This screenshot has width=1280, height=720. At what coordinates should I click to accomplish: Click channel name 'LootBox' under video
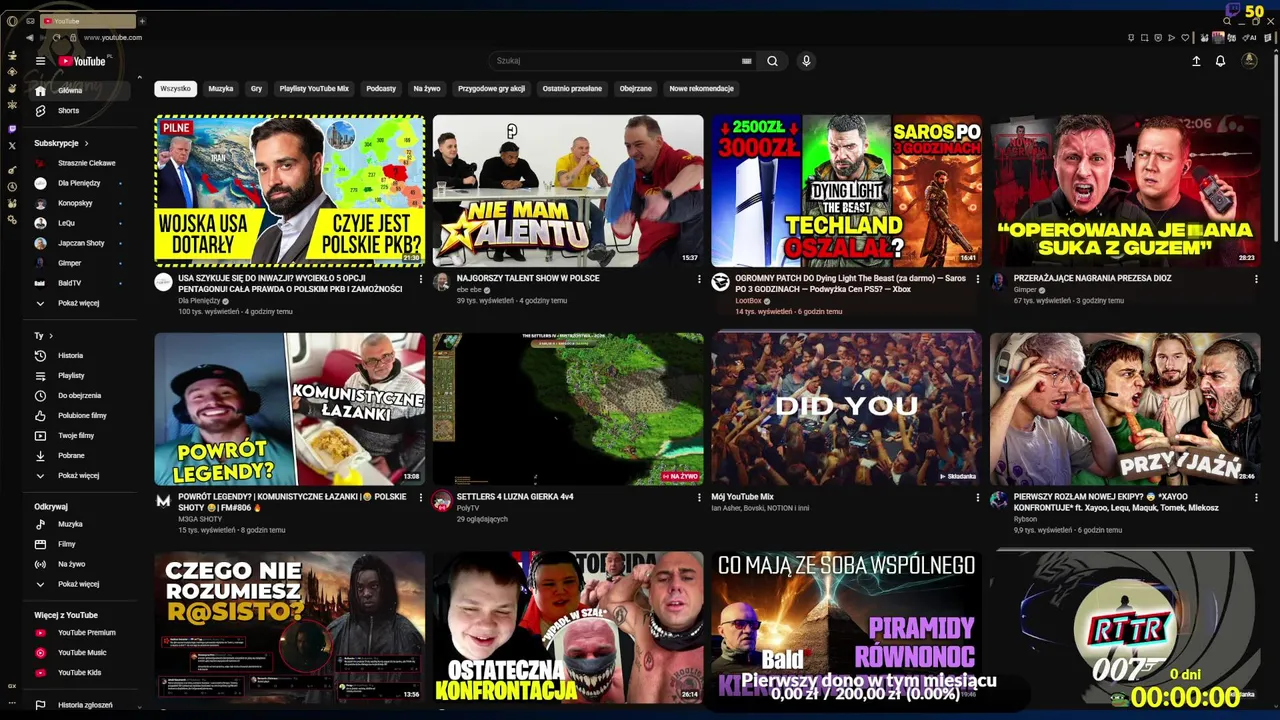click(x=748, y=301)
